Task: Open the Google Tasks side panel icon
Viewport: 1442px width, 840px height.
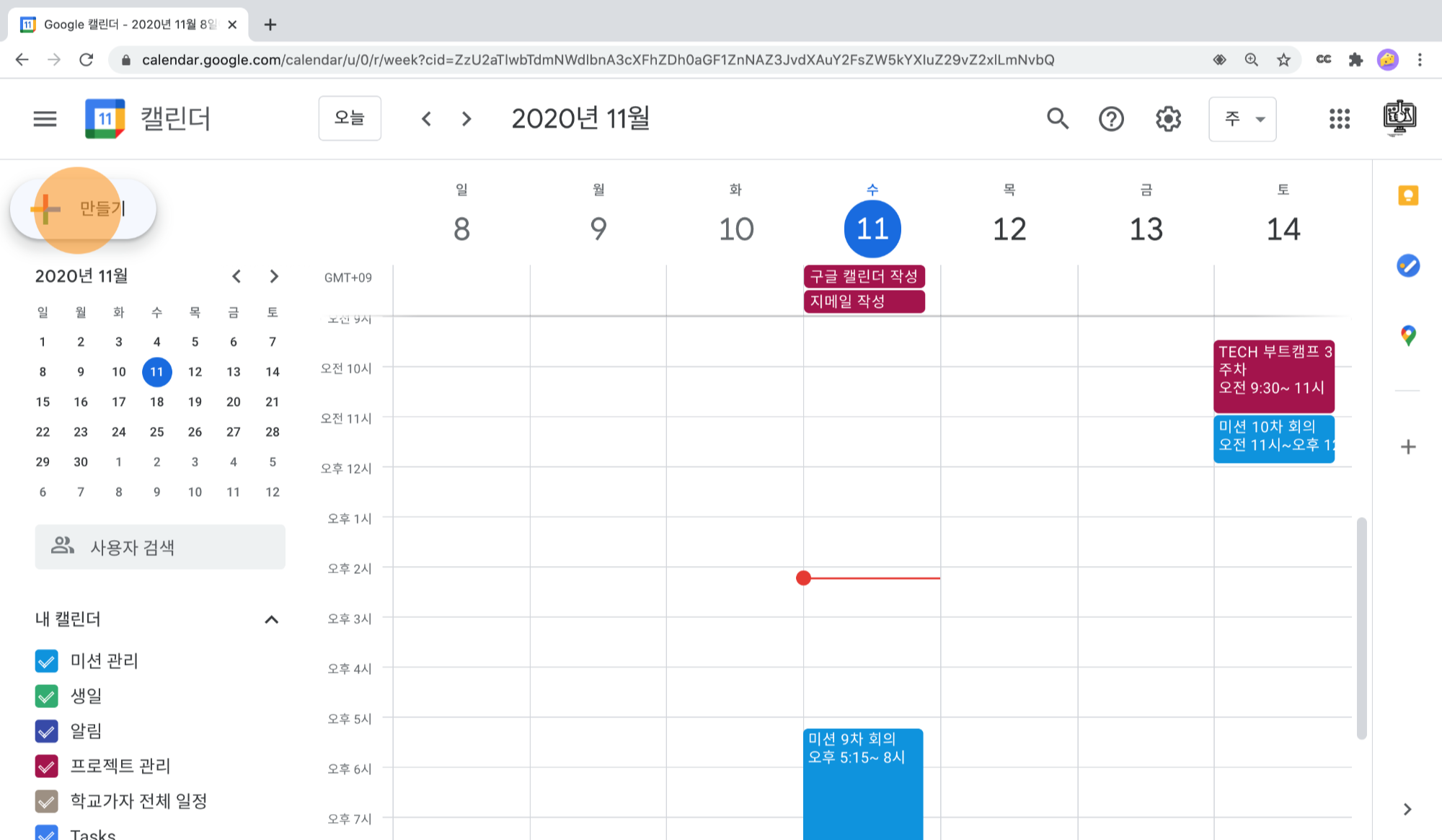Action: [1407, 265]
